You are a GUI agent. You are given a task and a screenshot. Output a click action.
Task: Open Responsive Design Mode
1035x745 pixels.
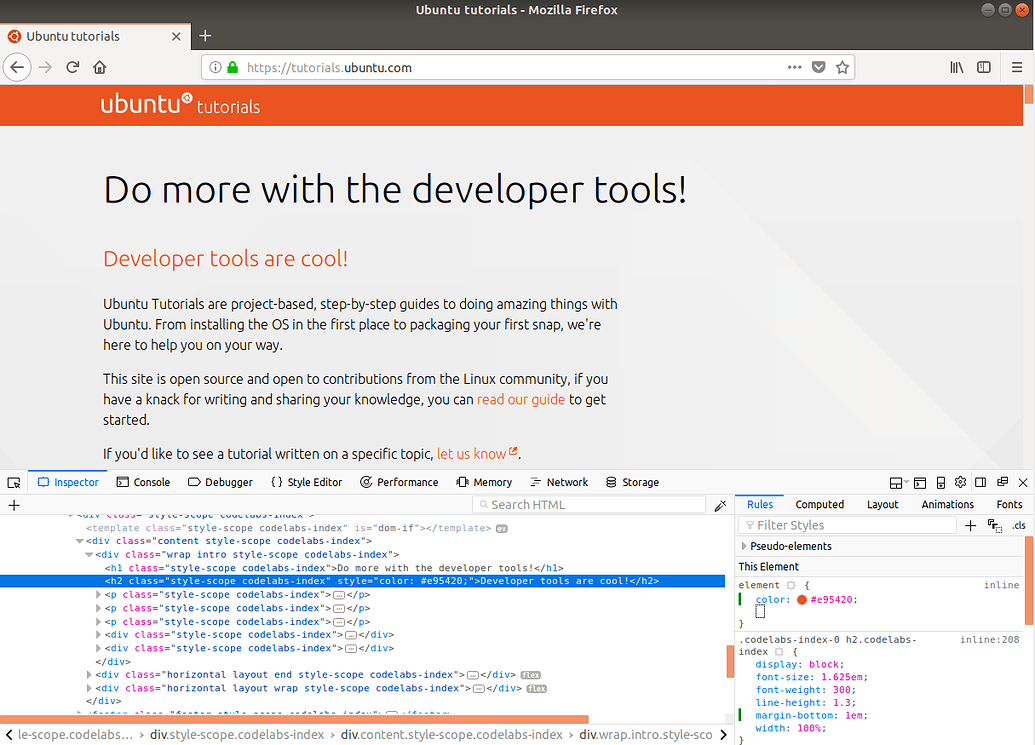(x=939, y=483)
